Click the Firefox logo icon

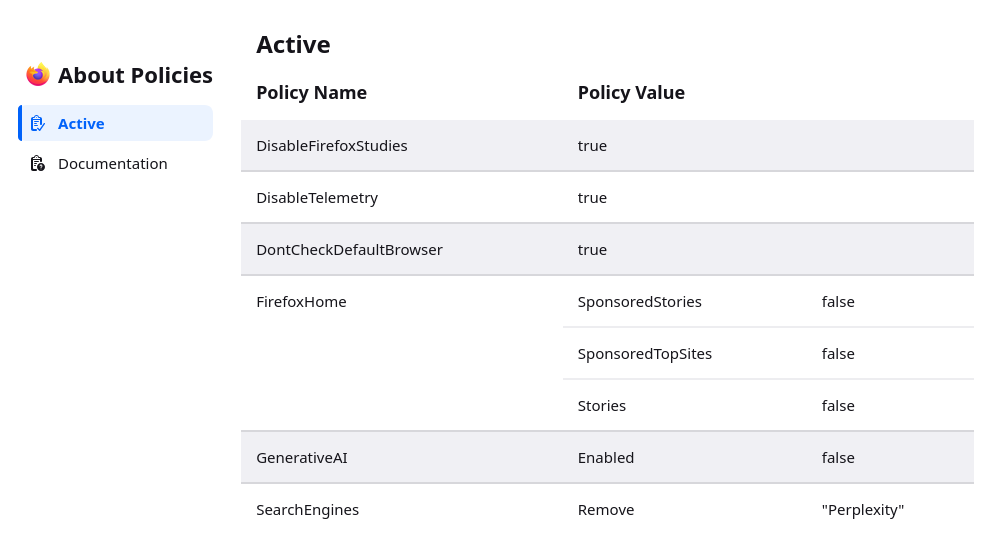(38, 75)
